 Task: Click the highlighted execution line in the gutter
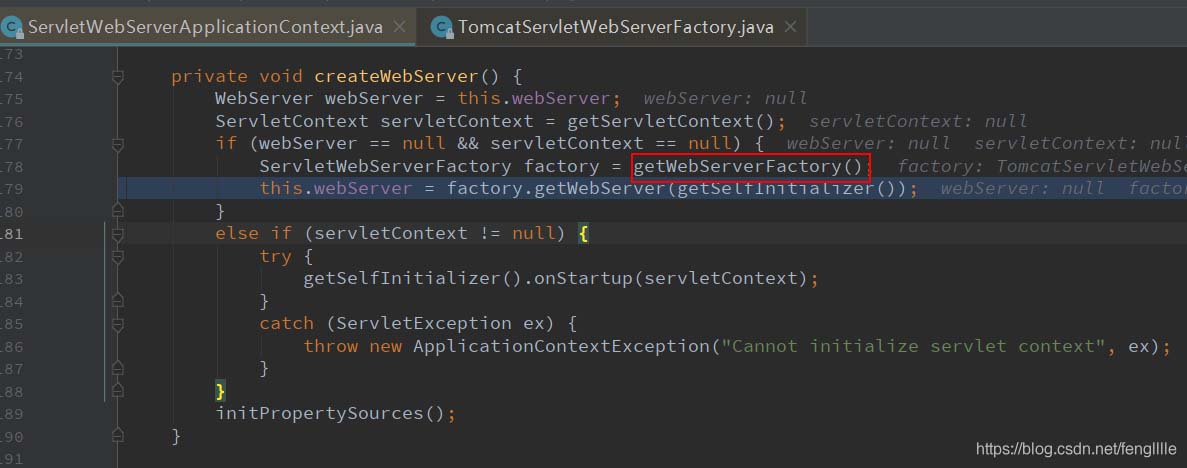click(60, 189)
